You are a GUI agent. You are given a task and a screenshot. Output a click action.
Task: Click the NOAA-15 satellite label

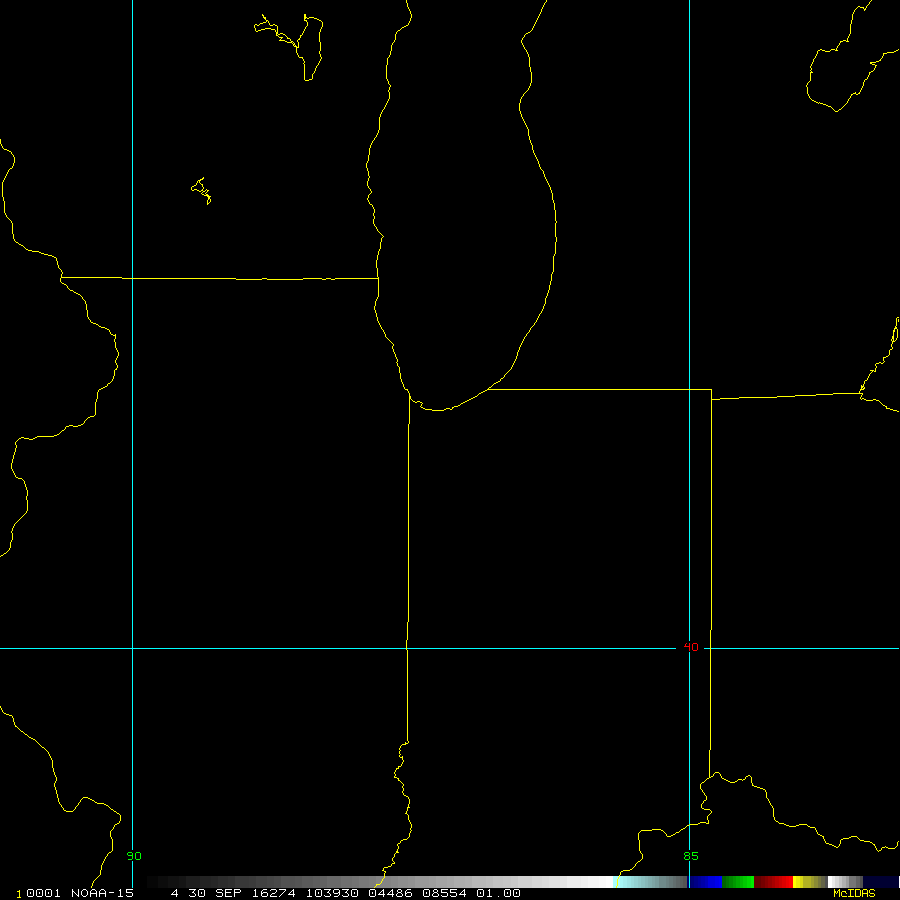pyautogui.click(x=102, y=894)
